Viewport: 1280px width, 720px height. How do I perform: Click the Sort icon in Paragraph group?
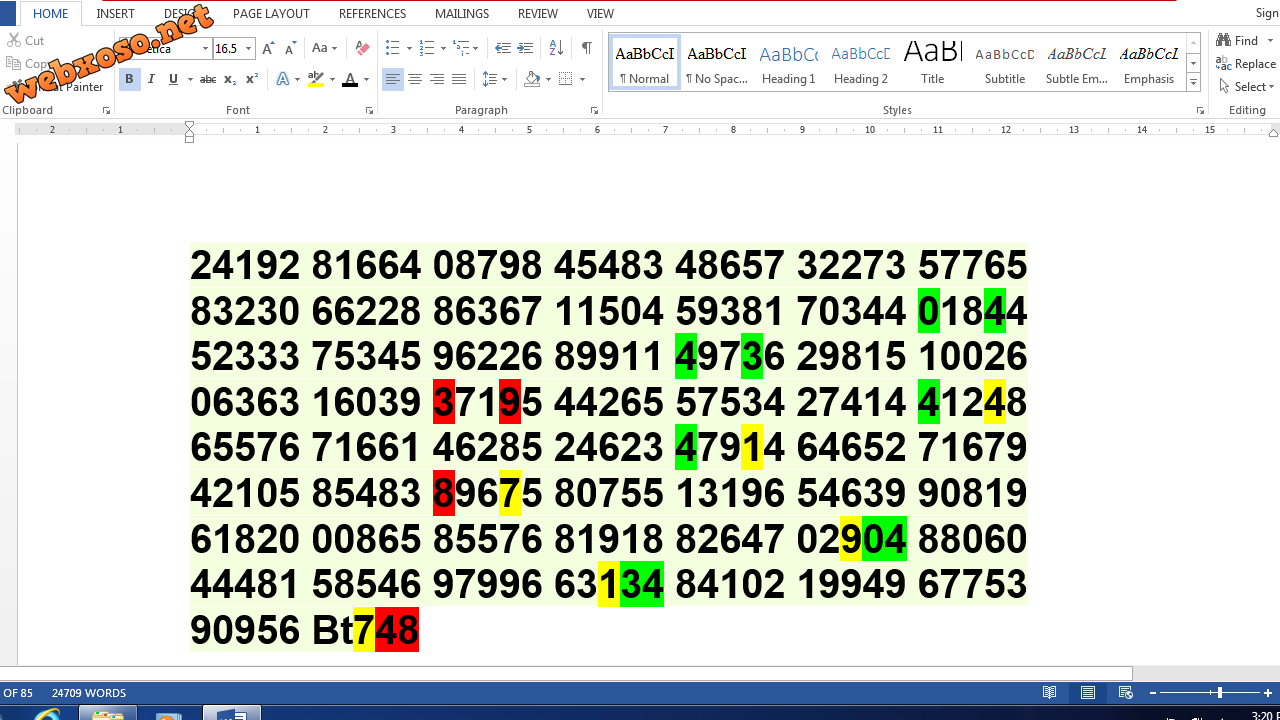[556, 48]
